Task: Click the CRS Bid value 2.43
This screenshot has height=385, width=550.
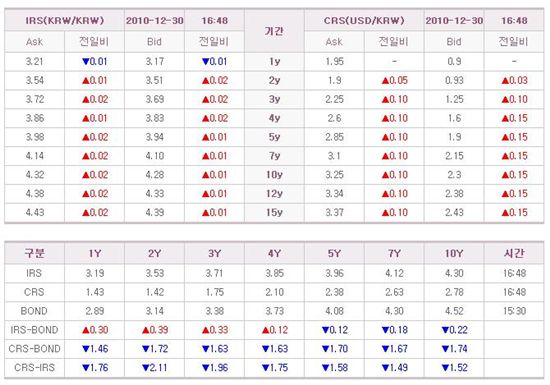Action: point(454,212)
